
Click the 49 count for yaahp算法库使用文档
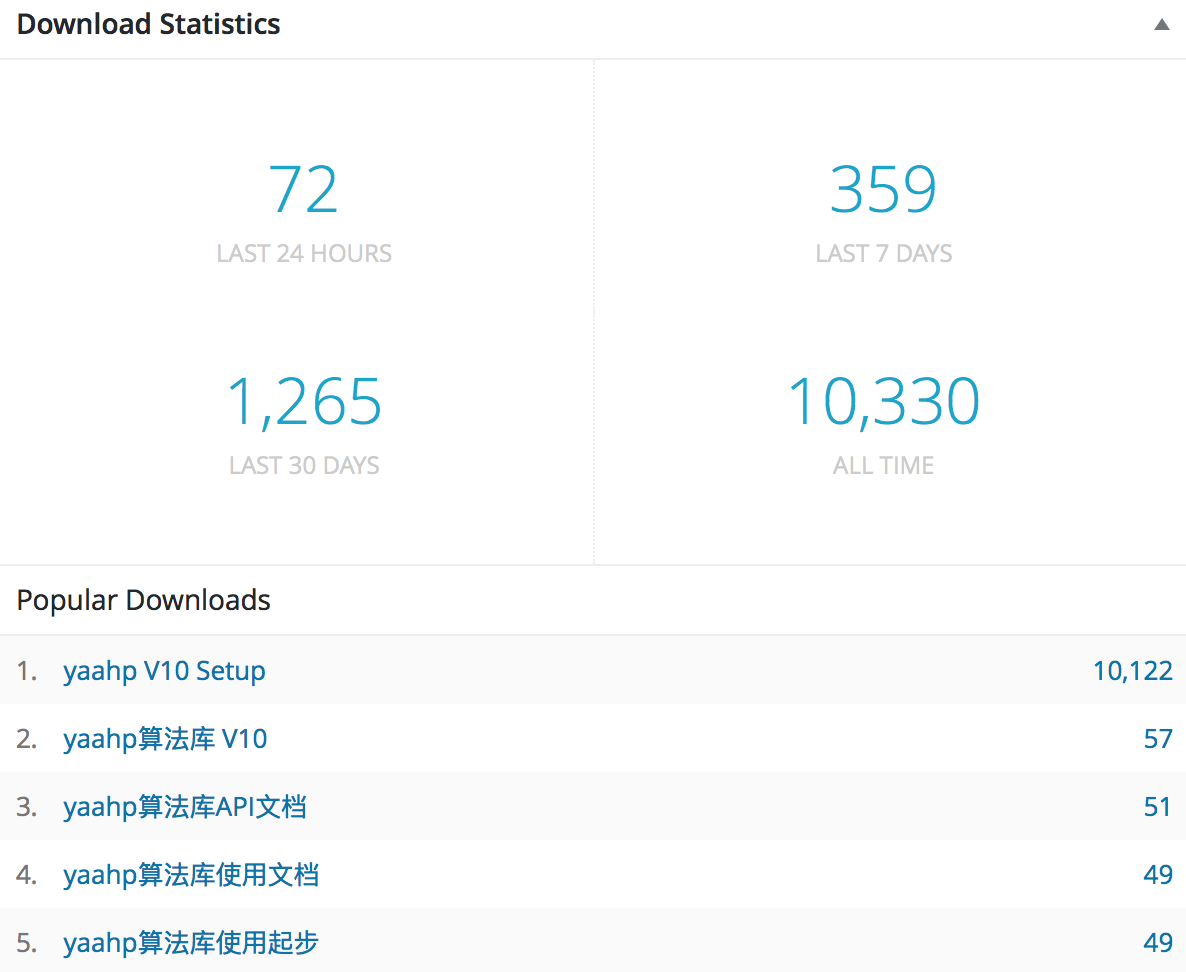pyautogui.click(x=1158, y=874)
